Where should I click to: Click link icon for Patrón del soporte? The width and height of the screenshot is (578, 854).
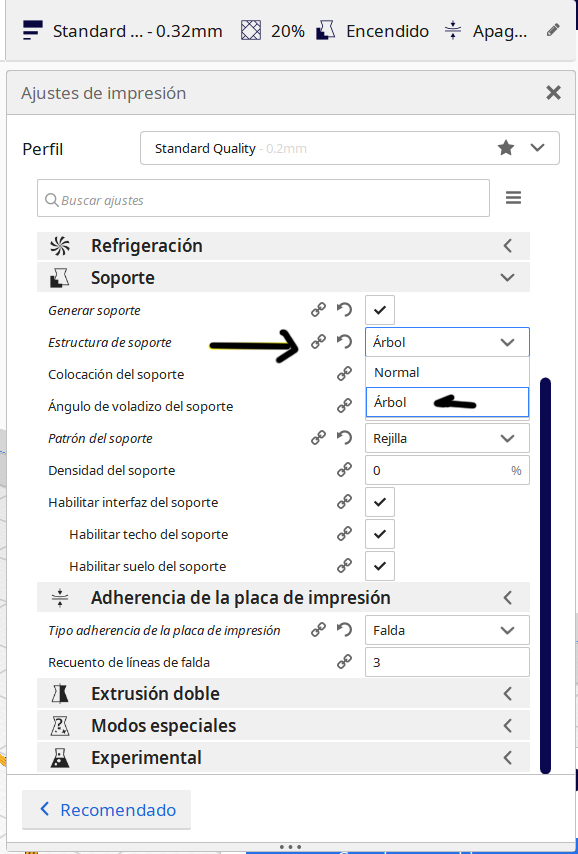tap(318, 438)
